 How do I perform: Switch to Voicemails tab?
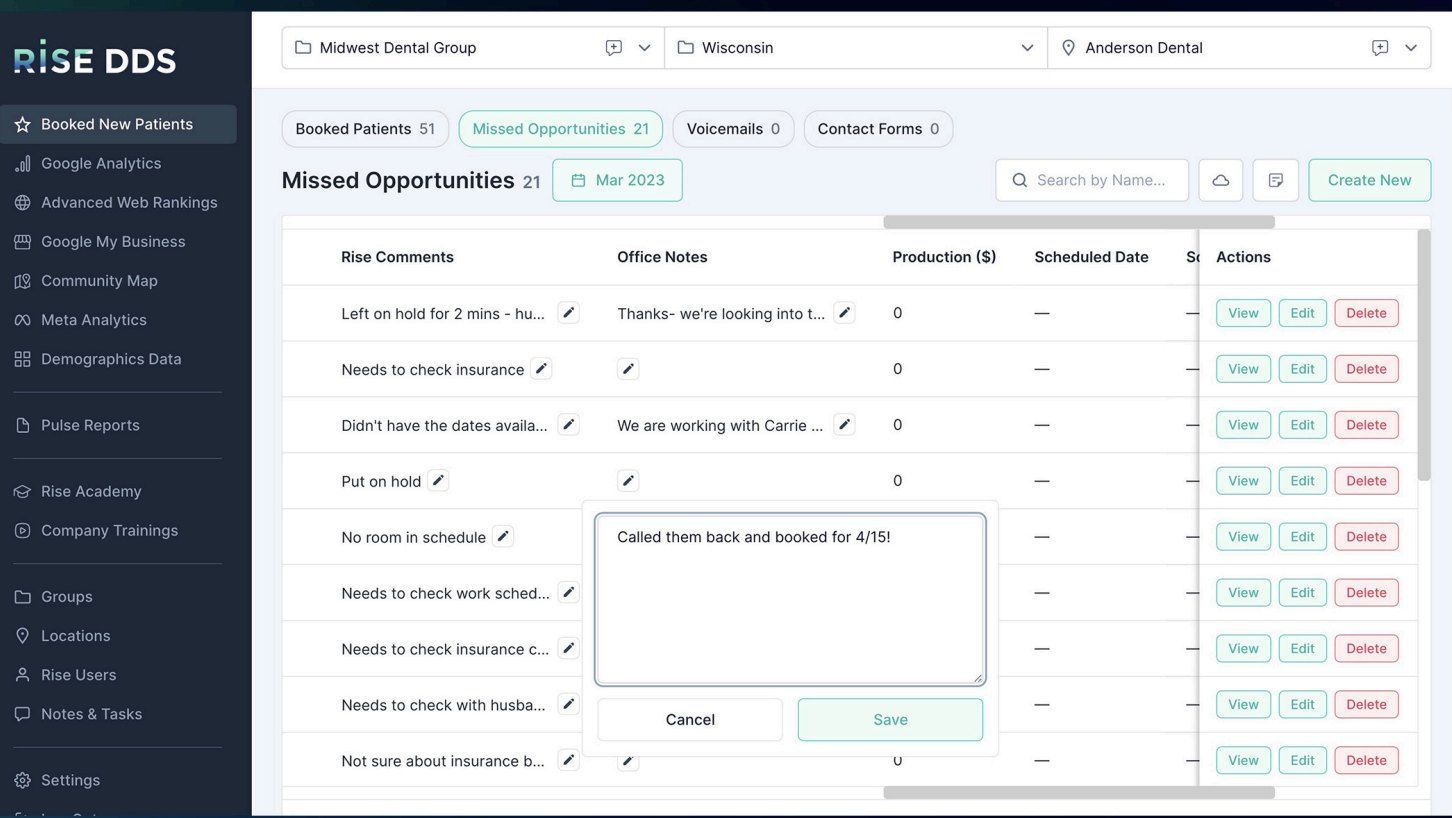point(733,129)
